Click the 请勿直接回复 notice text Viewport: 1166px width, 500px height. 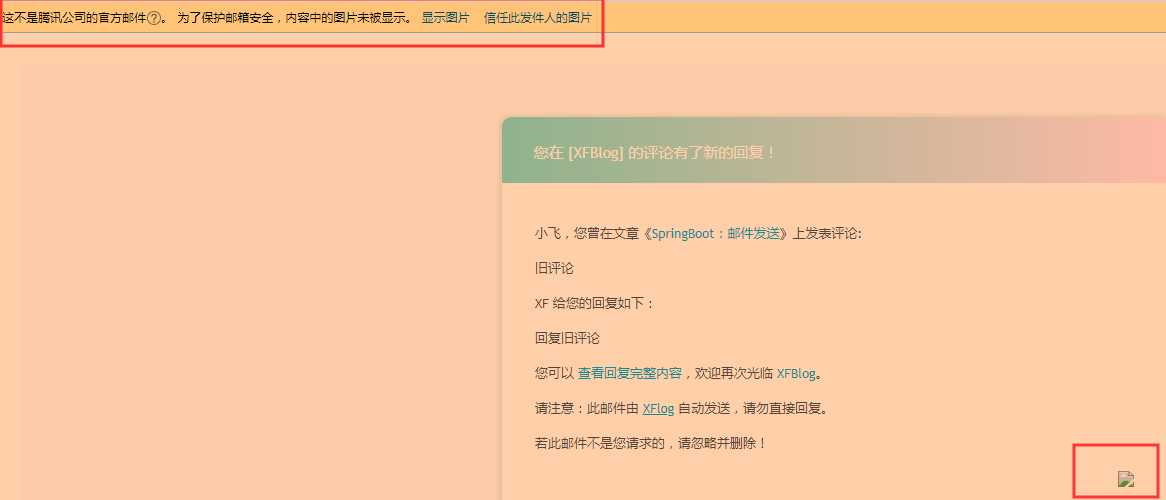click(782, 408)
